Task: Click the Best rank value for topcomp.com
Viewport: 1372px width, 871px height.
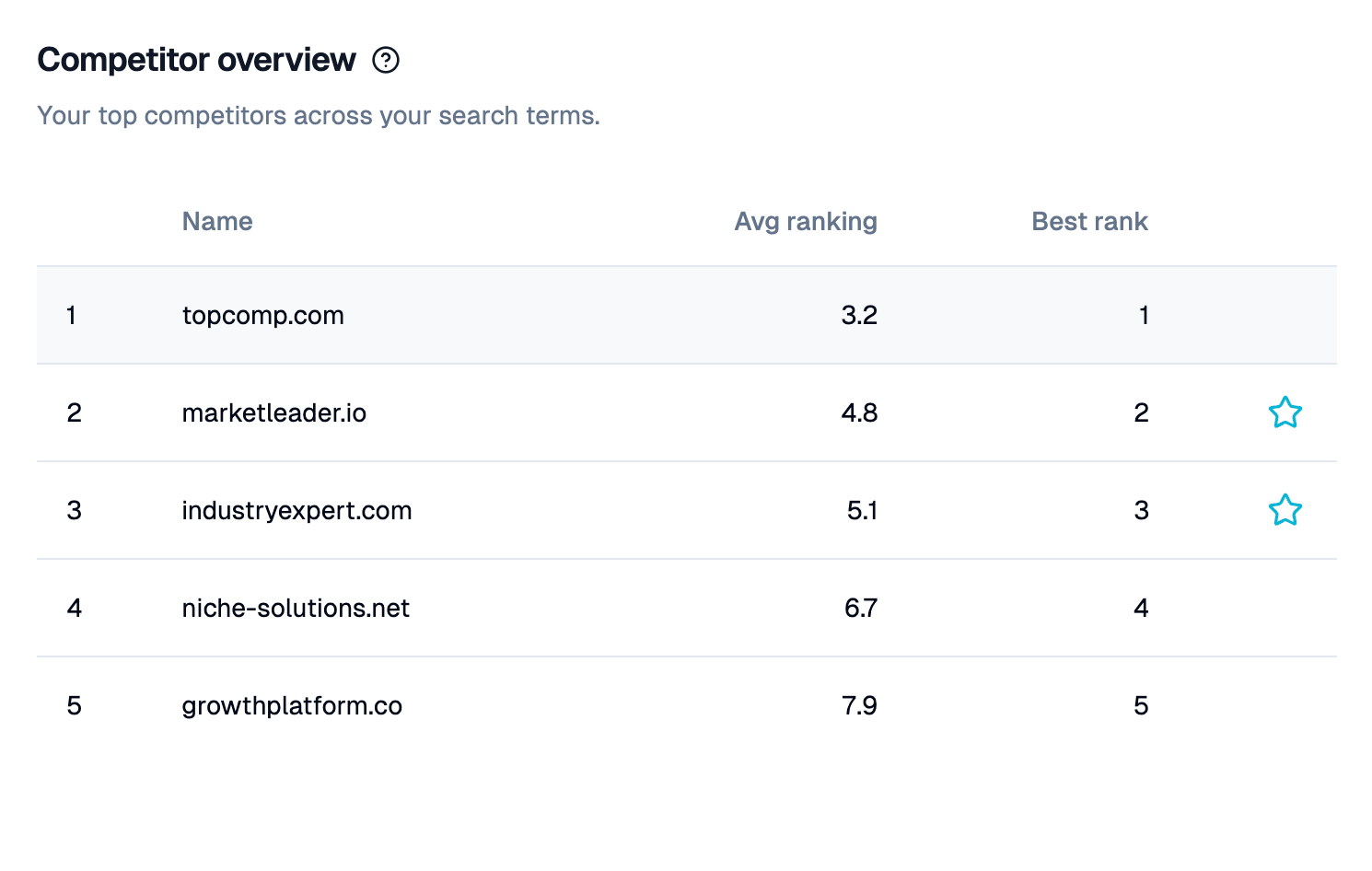Action: [x=1142, y=315]
